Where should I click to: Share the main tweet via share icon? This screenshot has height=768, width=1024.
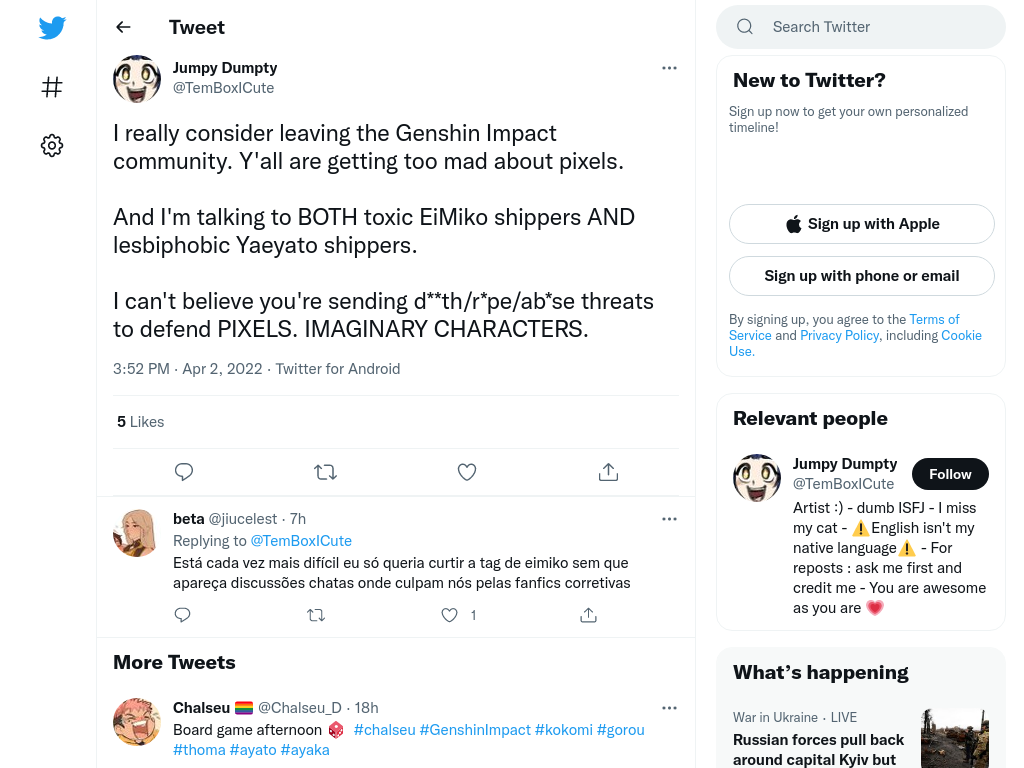[608, 472]
